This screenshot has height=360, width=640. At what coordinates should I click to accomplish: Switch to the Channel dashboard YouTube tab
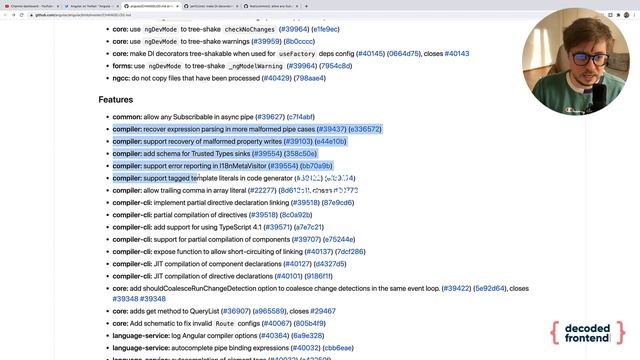click(x=31, y=6)
